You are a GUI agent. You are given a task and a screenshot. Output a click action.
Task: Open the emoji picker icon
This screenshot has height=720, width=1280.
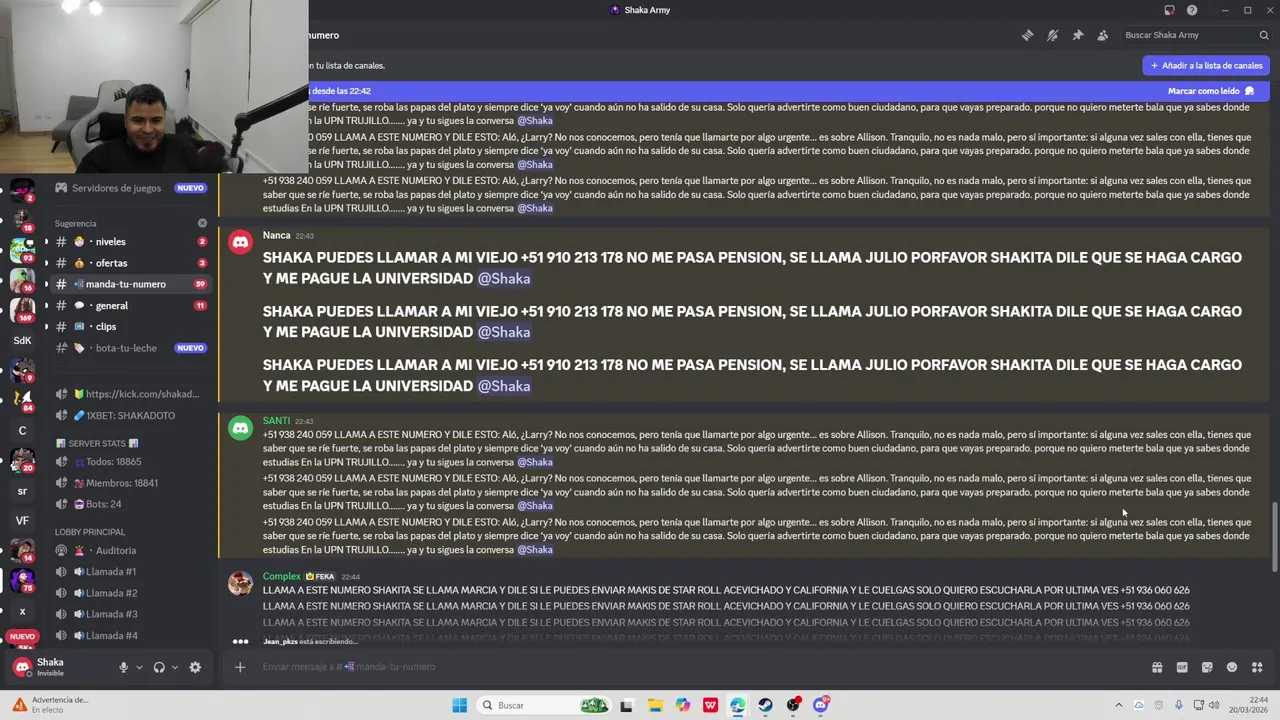(1232, 667)
